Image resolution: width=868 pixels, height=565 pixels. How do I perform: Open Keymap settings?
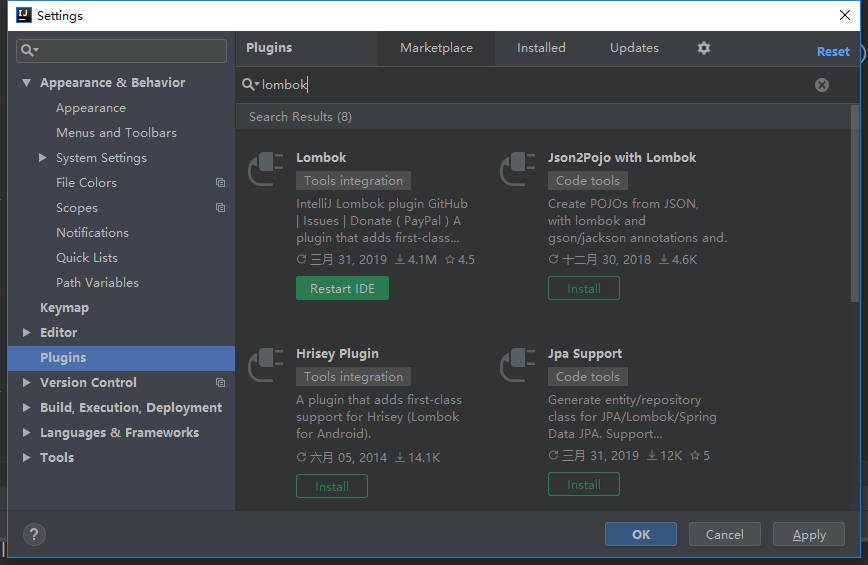pos(64,308)
